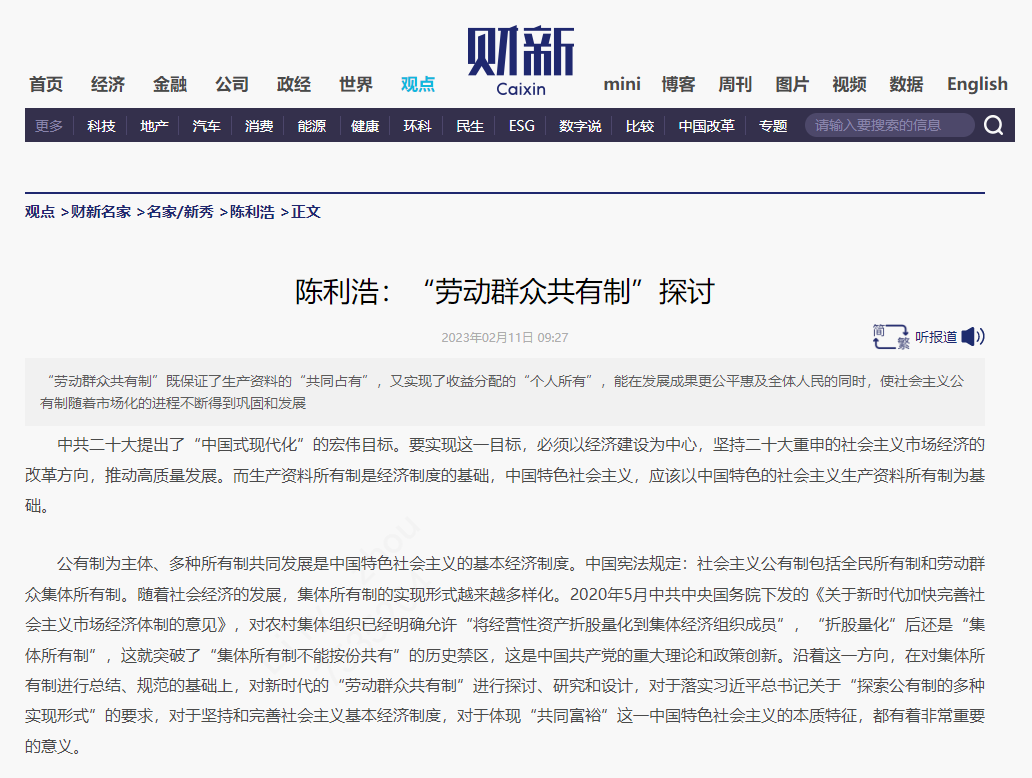Open the 金融 channel
The image size is (1032, 778).
click(169, 84)
